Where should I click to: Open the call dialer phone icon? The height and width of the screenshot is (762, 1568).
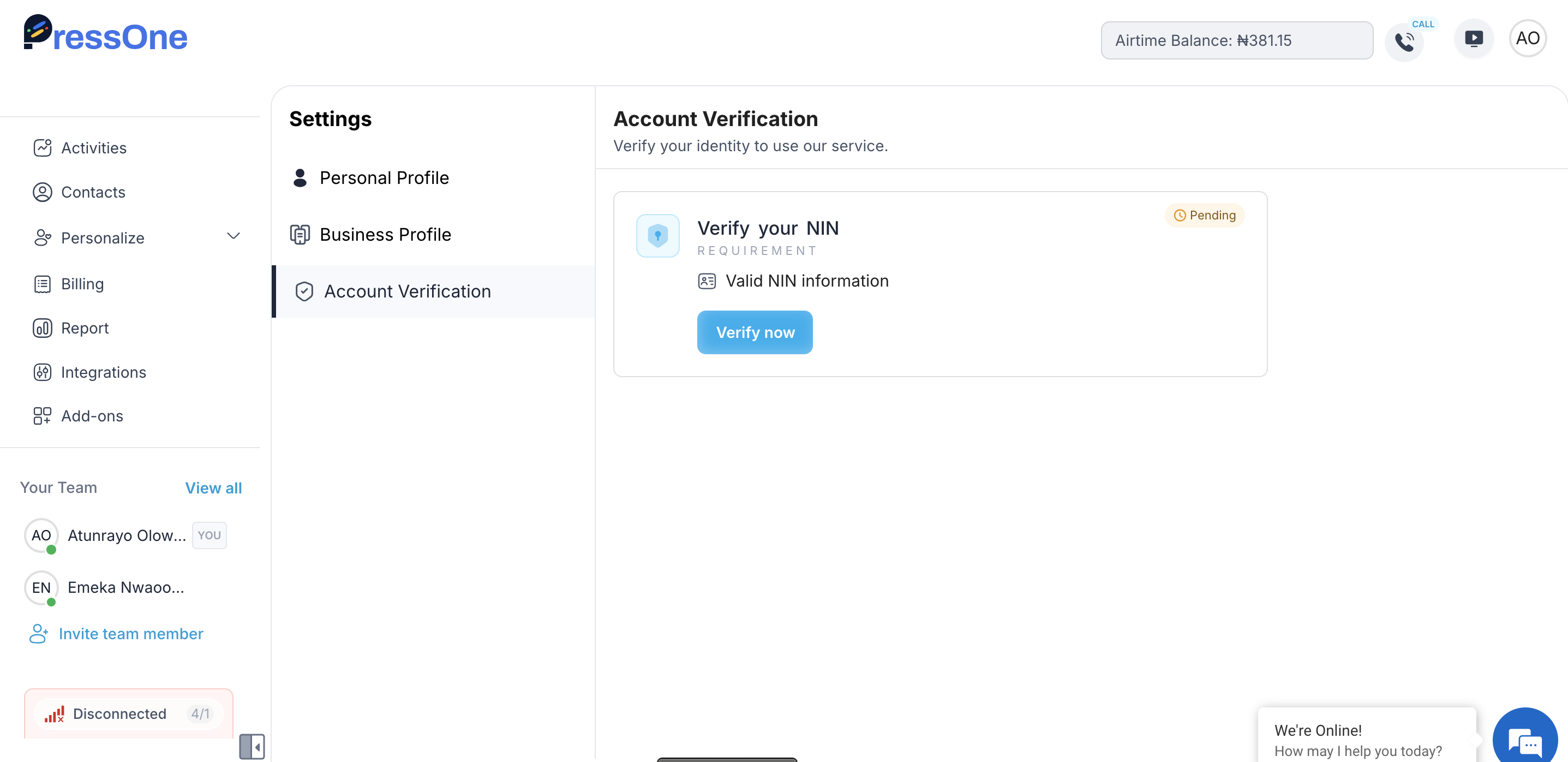(1404, 41)
